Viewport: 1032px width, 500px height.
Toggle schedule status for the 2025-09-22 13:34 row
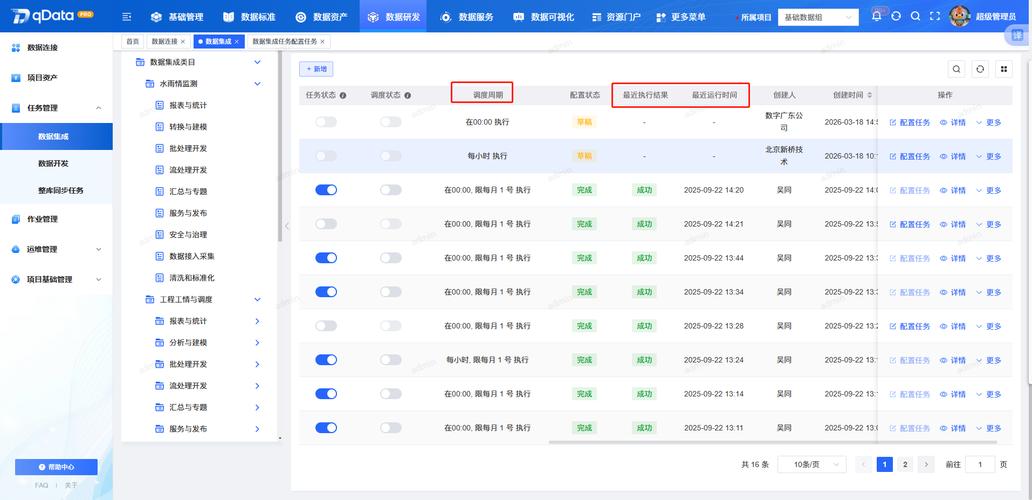[390, 291]
